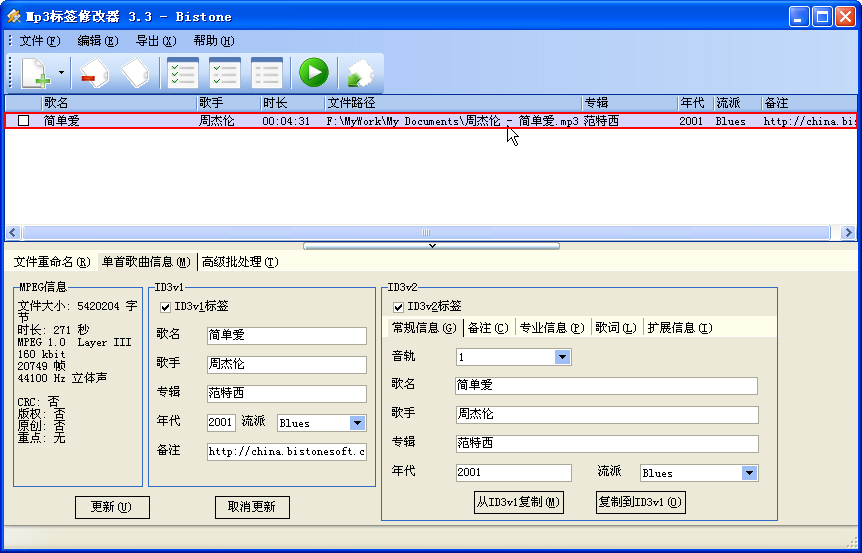Switch to the 歌词 tab
The height and width of the screenshot is (553, 862).
point(615,328)
